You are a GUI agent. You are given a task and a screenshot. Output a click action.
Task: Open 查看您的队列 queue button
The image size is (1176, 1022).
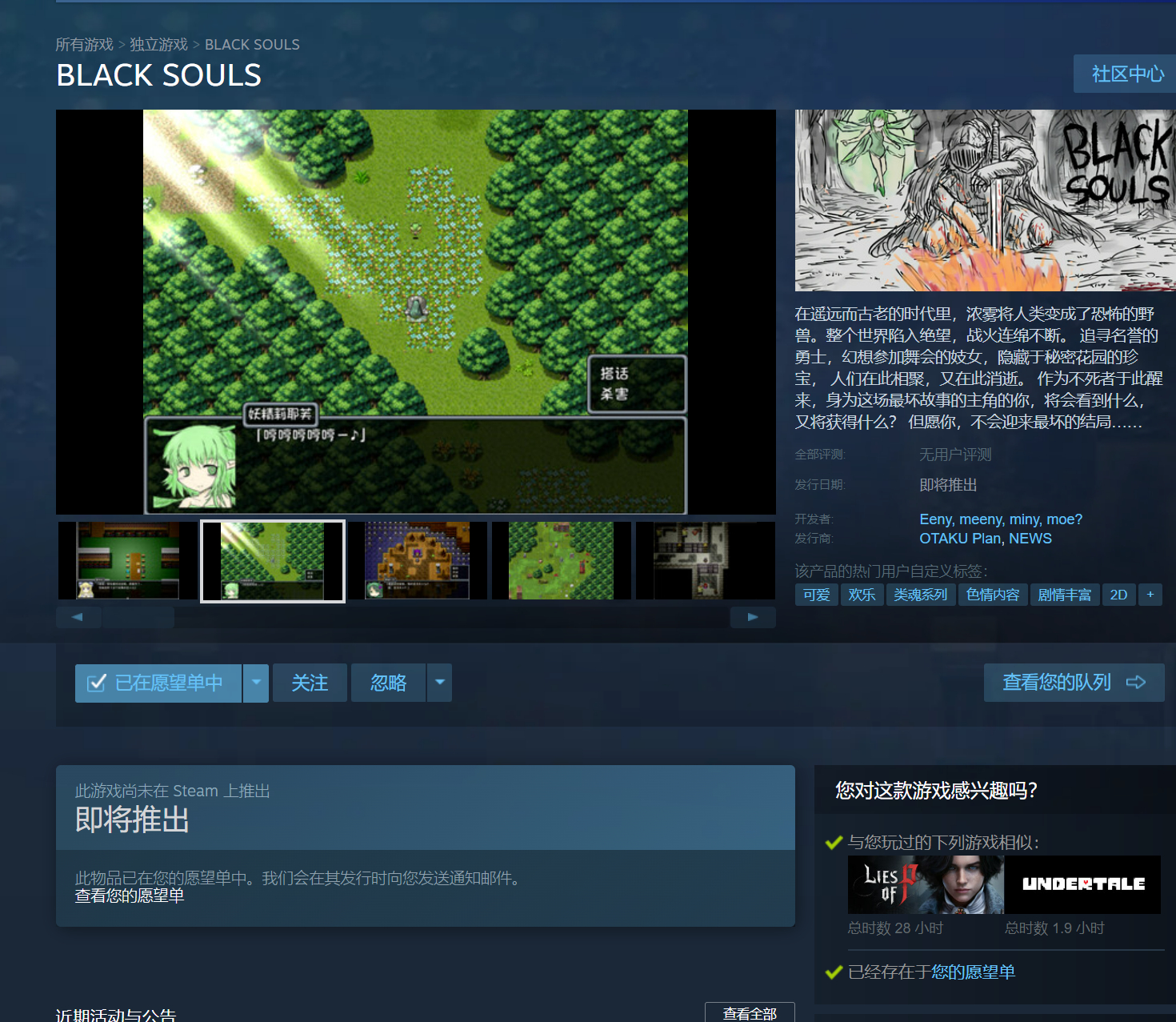pos(1074,682)
